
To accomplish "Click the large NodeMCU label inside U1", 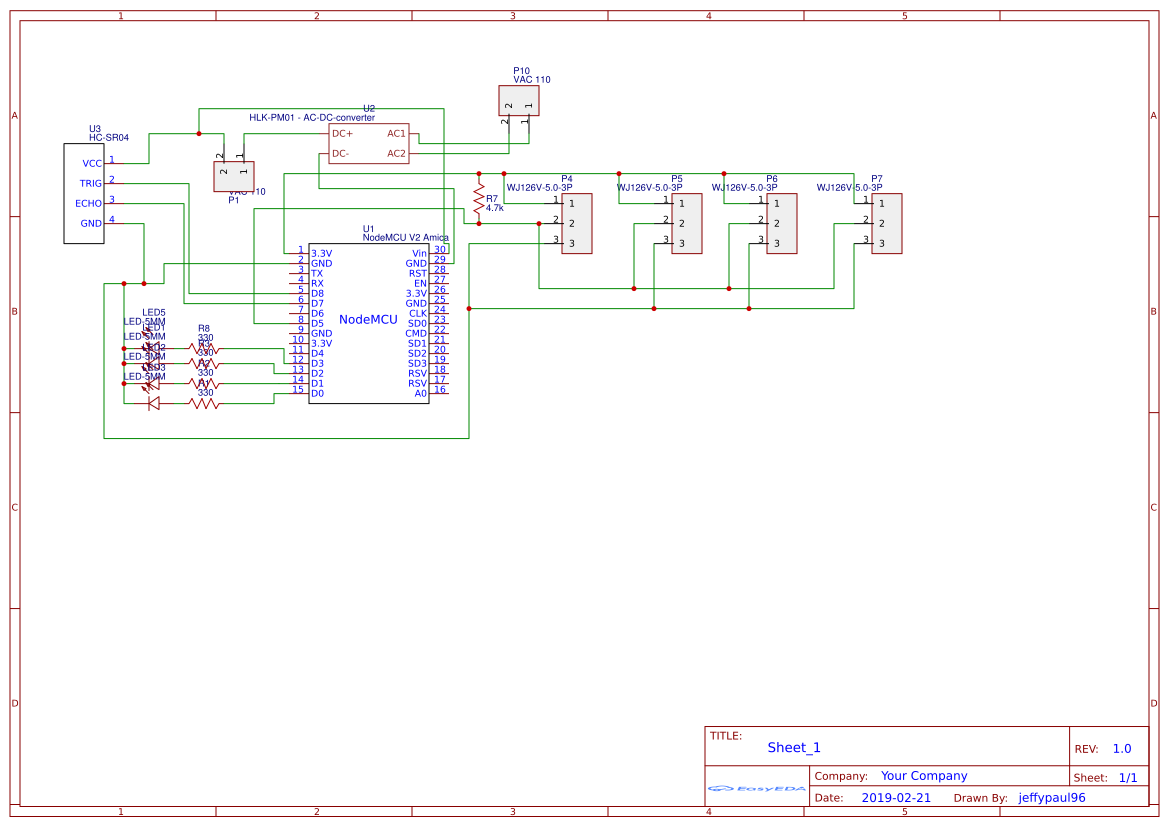I will (368, 320).
